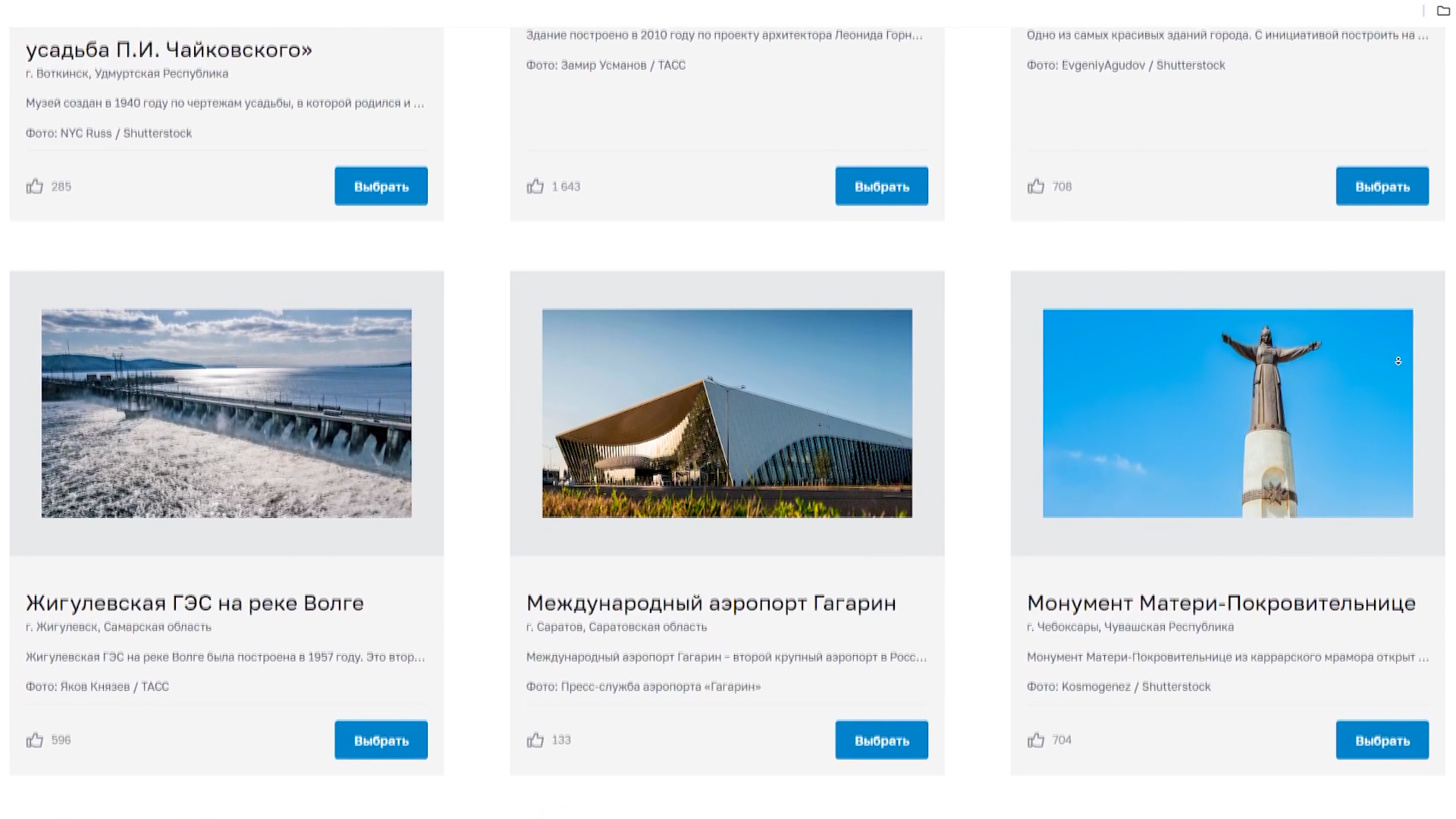Open the Gagarin airport terminal photo
Image resolution: width=1456 pixels, height=819 pixels.
(x=727, y=413)
